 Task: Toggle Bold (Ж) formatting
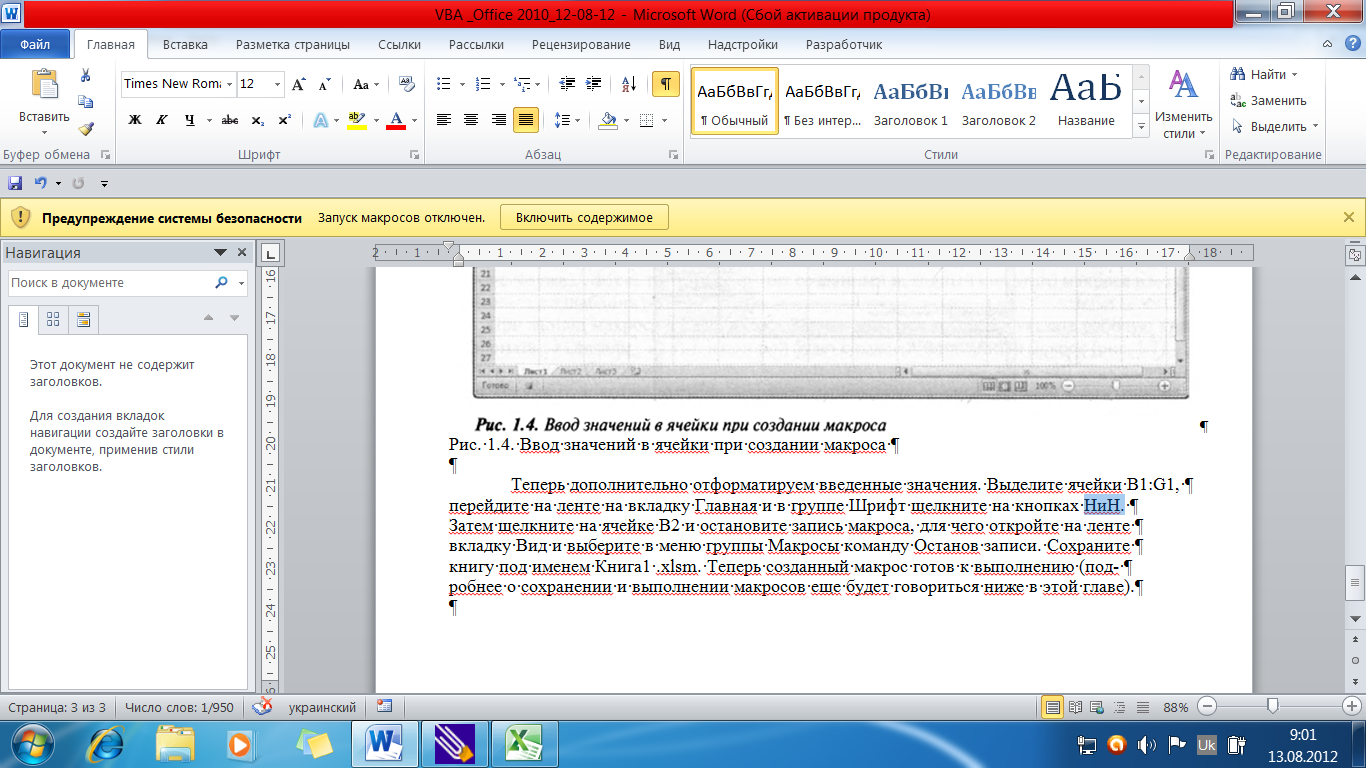tap(135, 120)
